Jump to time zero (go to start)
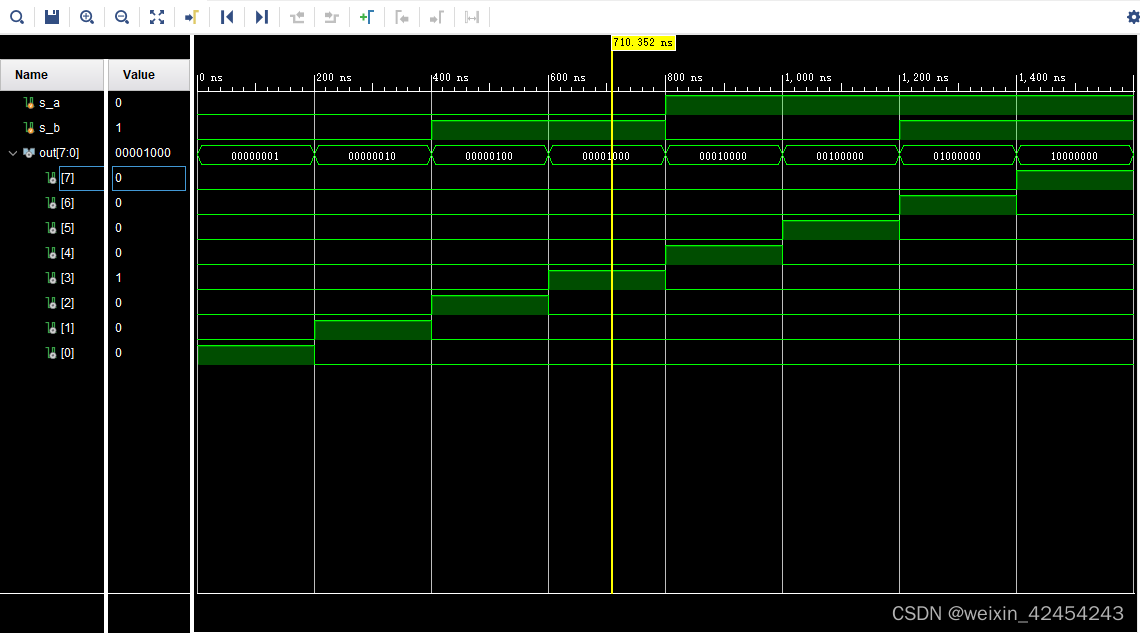This screenshot has width=1140, height=633. point(227,17)
